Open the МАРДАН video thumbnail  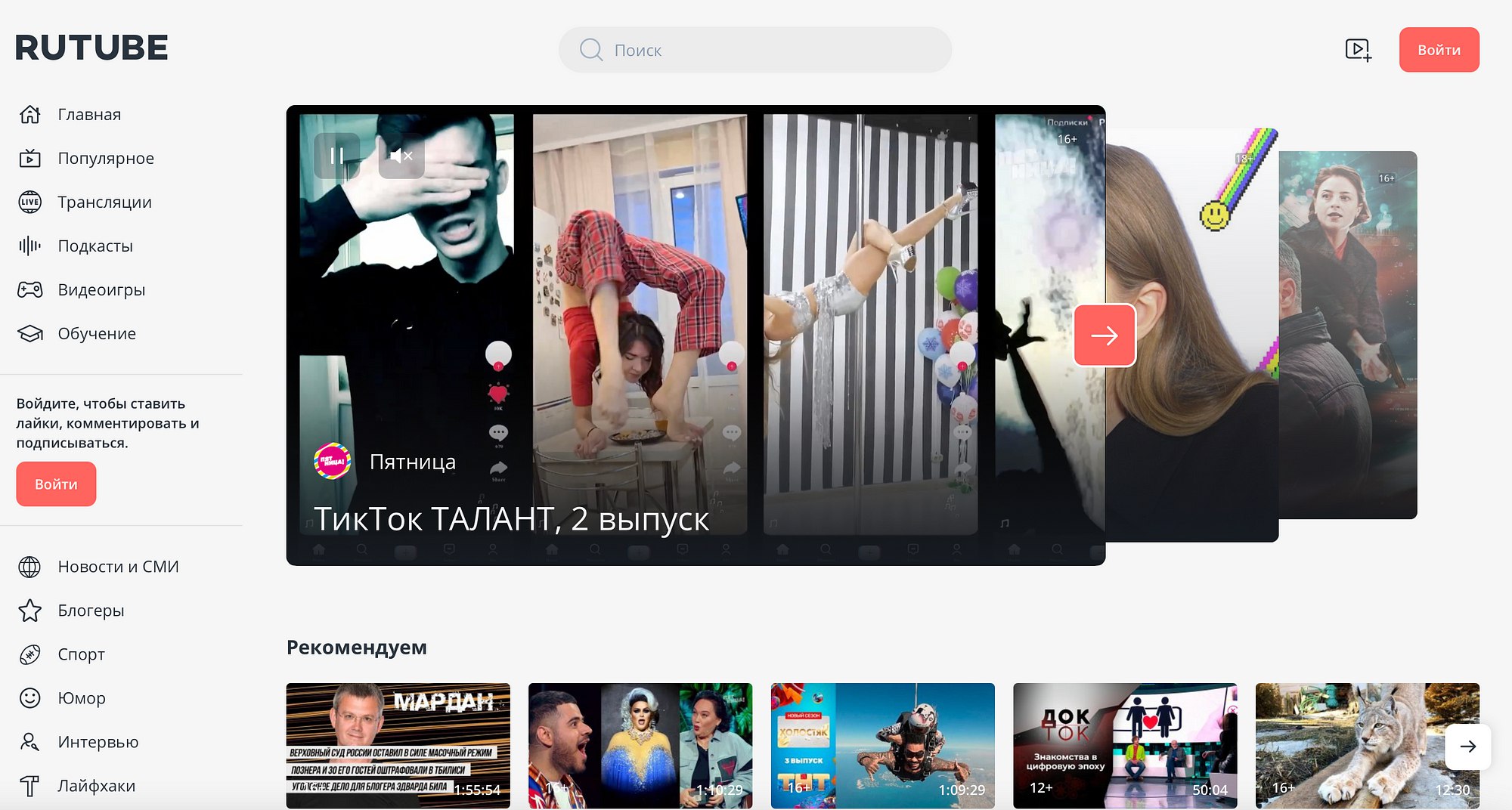[x=398, y=746]
